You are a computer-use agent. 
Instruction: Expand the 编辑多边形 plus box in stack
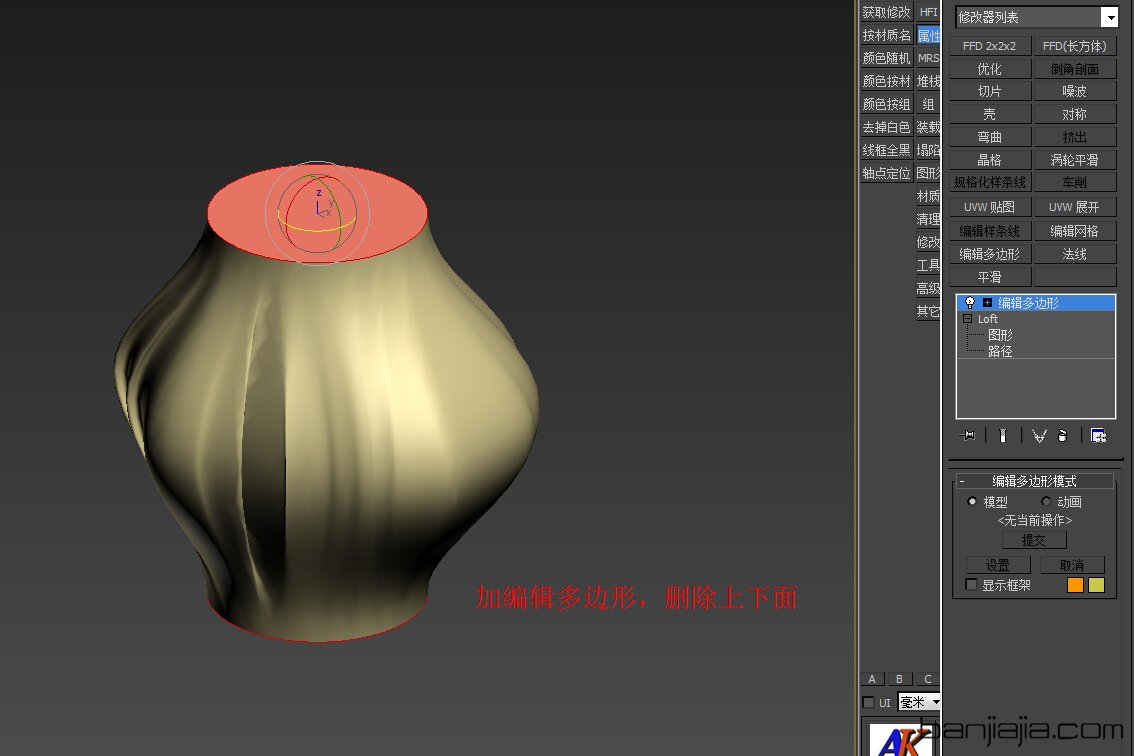pyautogui.click(x=987, y=303)
